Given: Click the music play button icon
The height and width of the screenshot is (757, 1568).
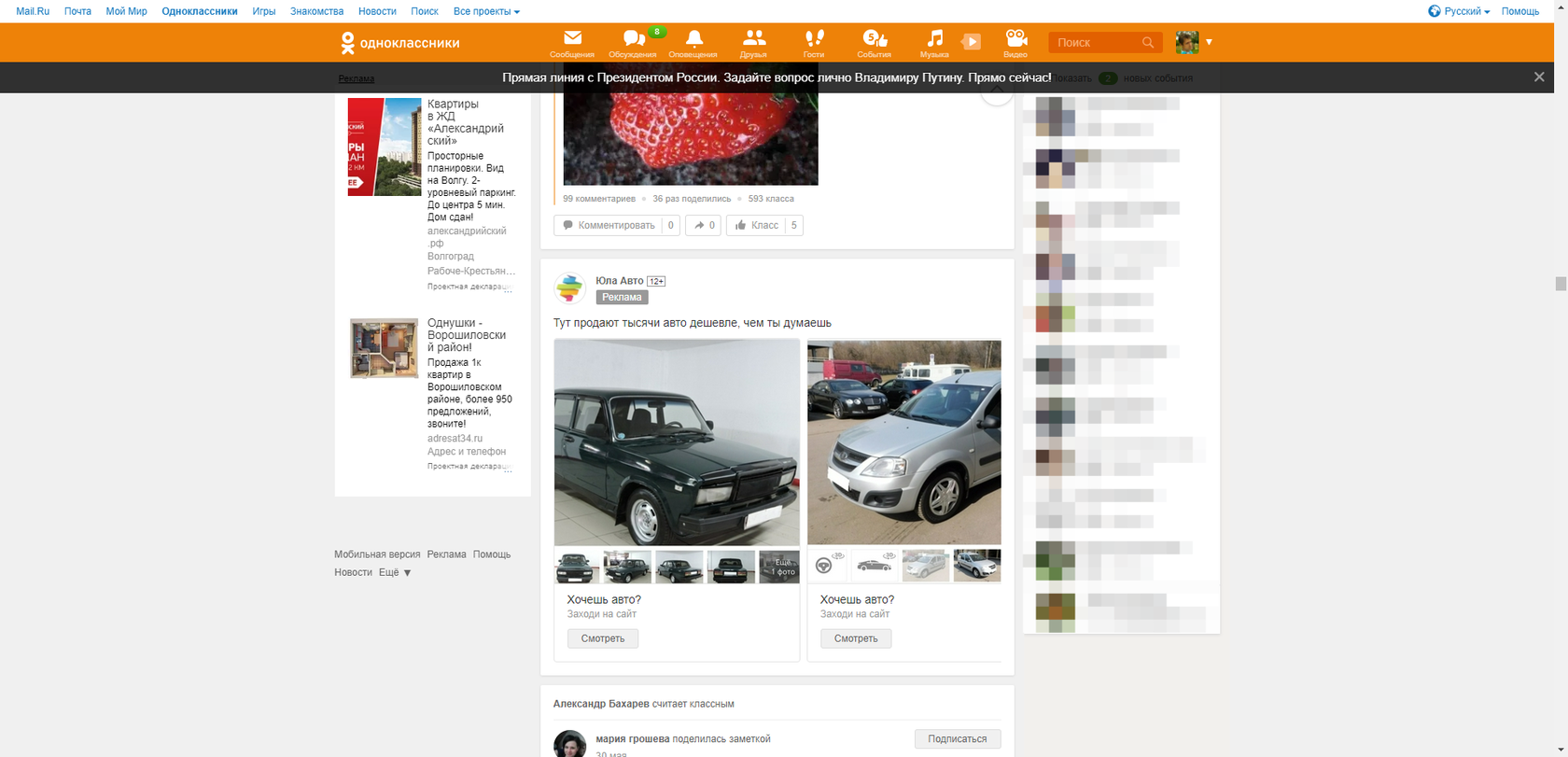Looking at the screenshot, I should tap(972, 42).
